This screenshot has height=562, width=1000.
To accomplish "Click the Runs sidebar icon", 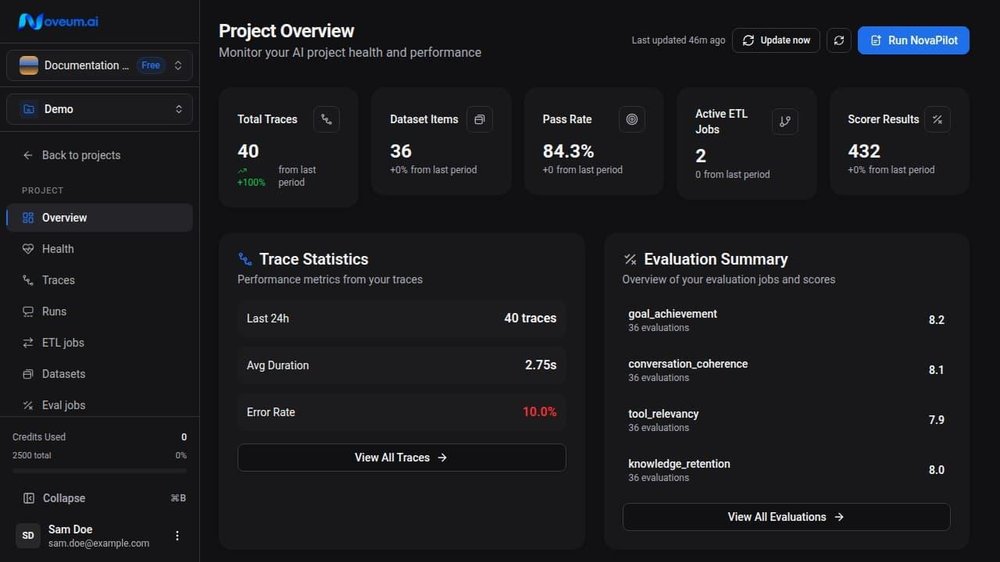I will 28,311.
